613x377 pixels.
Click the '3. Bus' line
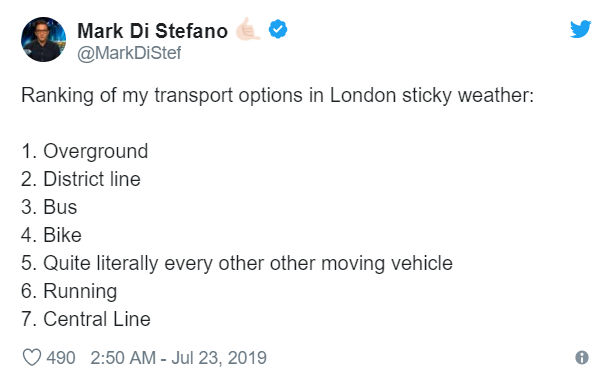point(49,207)
